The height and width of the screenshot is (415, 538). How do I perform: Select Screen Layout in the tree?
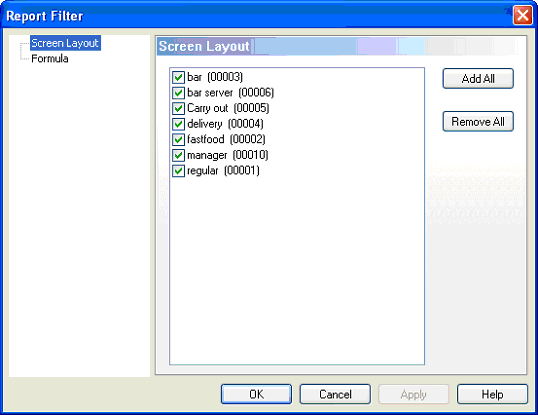(65, 43)
